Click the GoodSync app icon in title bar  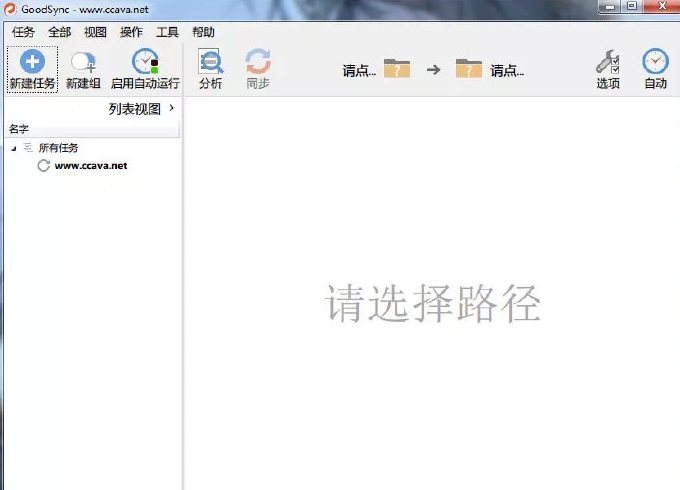click(10, 10)
